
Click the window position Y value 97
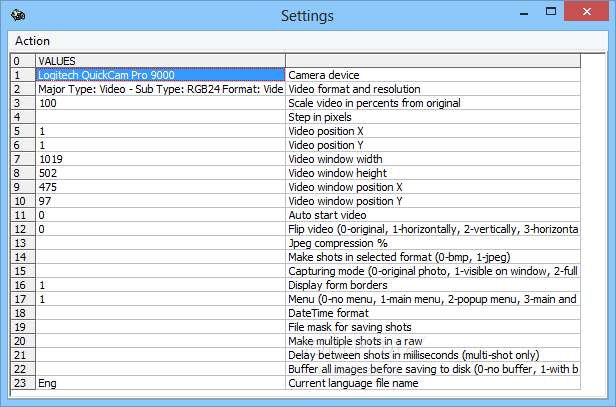pyautogui.click(x=160, y=201)
